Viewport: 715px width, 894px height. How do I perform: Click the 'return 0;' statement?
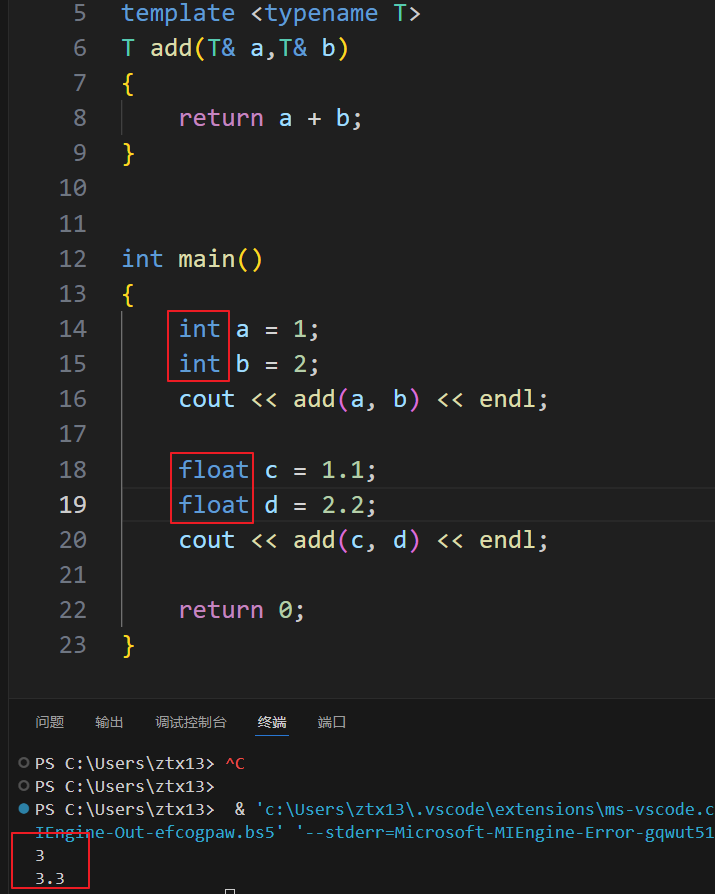point(242,610)
